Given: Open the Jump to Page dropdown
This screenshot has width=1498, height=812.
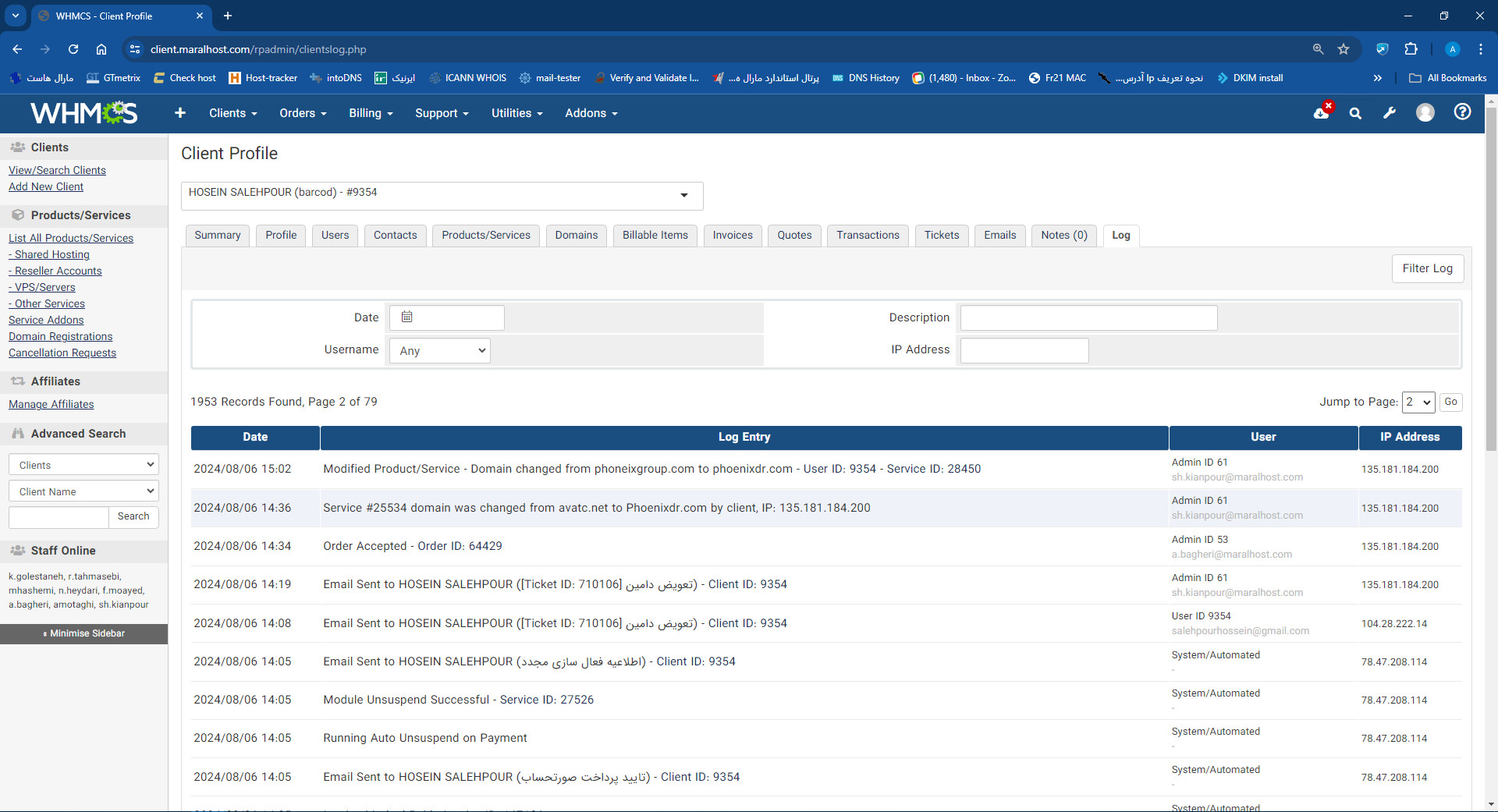Looking at the screenshot, I should (x=1418, y=402).
